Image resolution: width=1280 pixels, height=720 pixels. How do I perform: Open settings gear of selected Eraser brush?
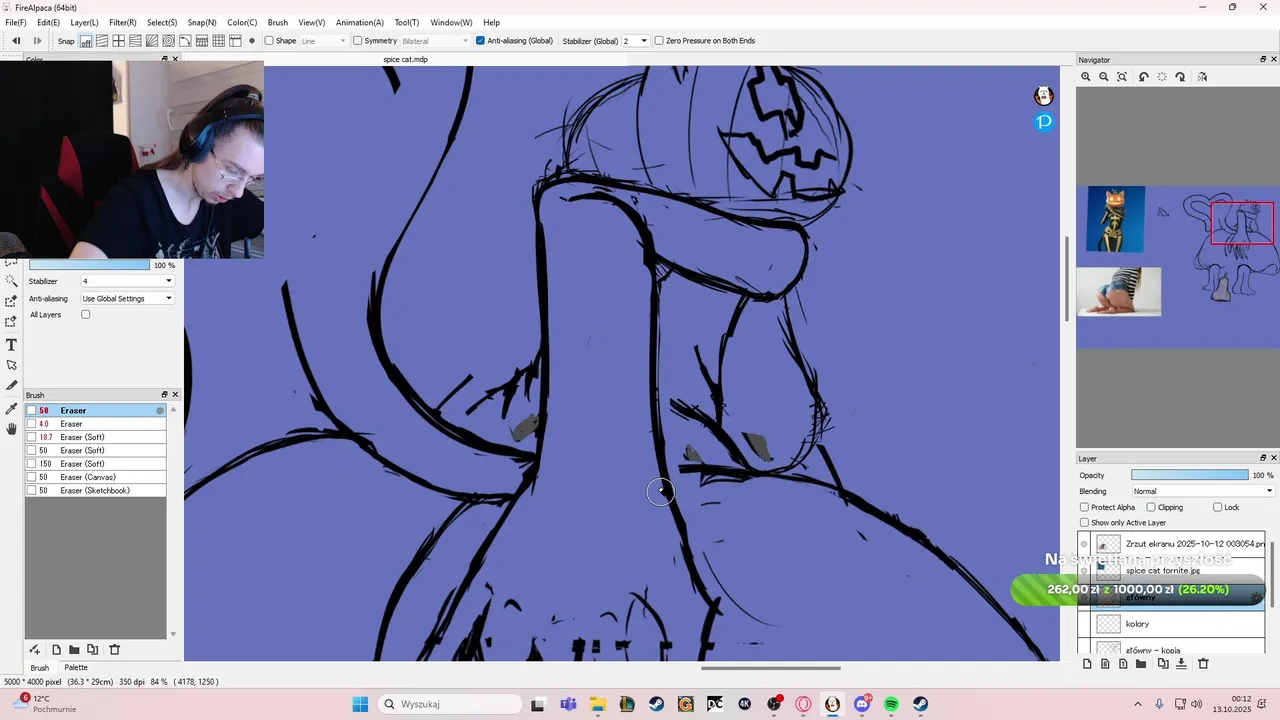point(159,411)
